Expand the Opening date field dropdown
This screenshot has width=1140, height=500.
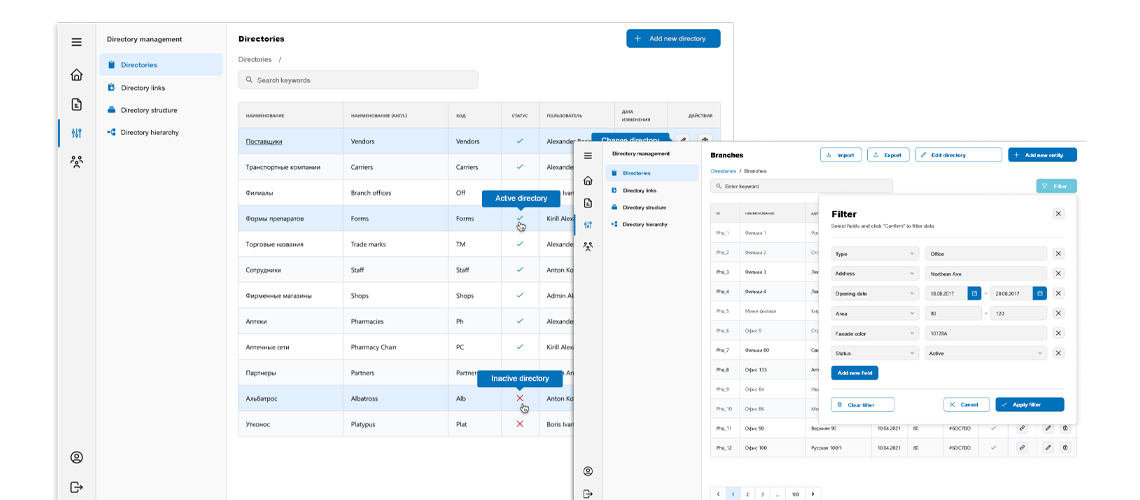coord(875,293)
